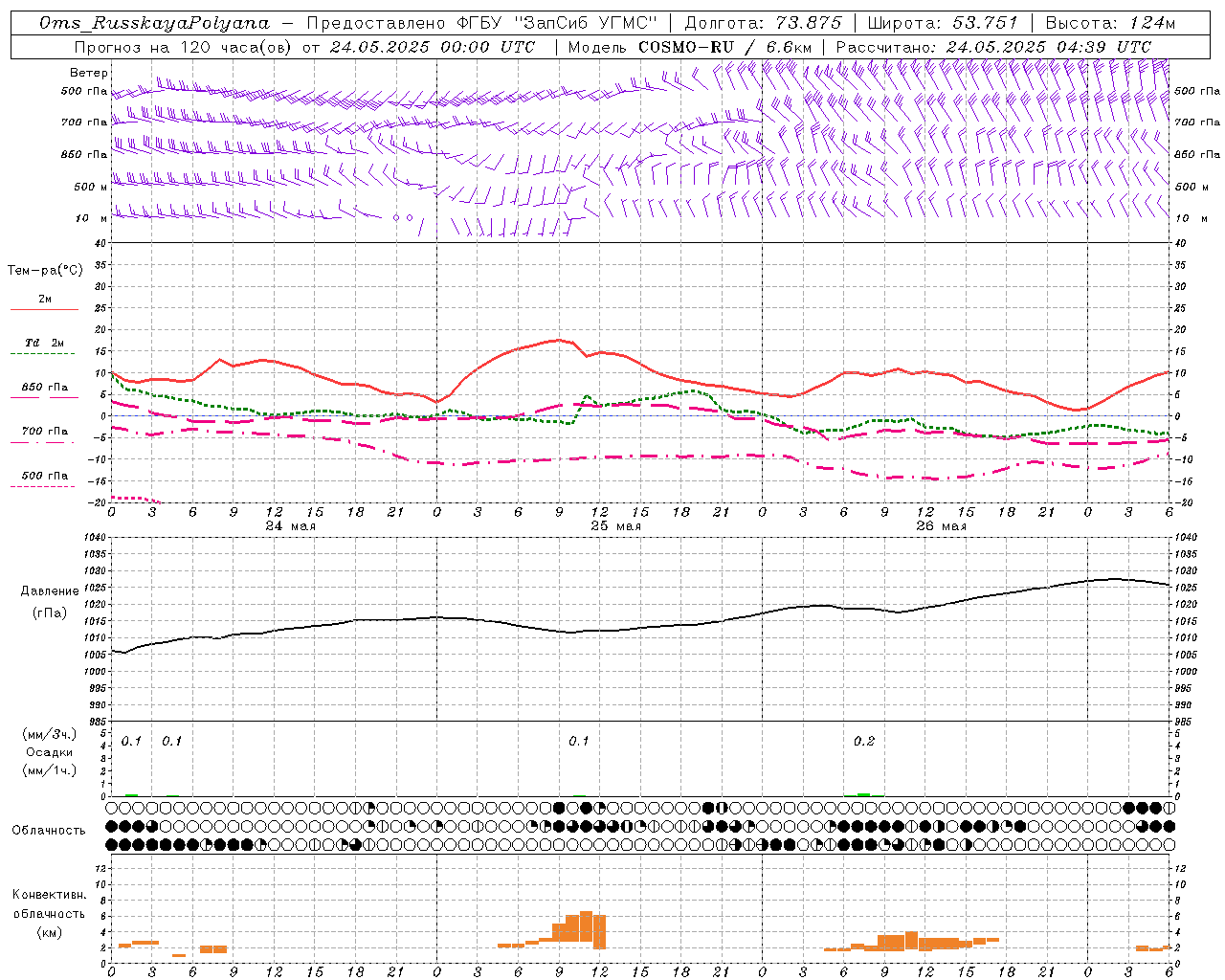The width and height of the screenshot is (1225, 980).
Task: Click the '(гПа)' unit under Давление
Action: (x=50, y=612)
